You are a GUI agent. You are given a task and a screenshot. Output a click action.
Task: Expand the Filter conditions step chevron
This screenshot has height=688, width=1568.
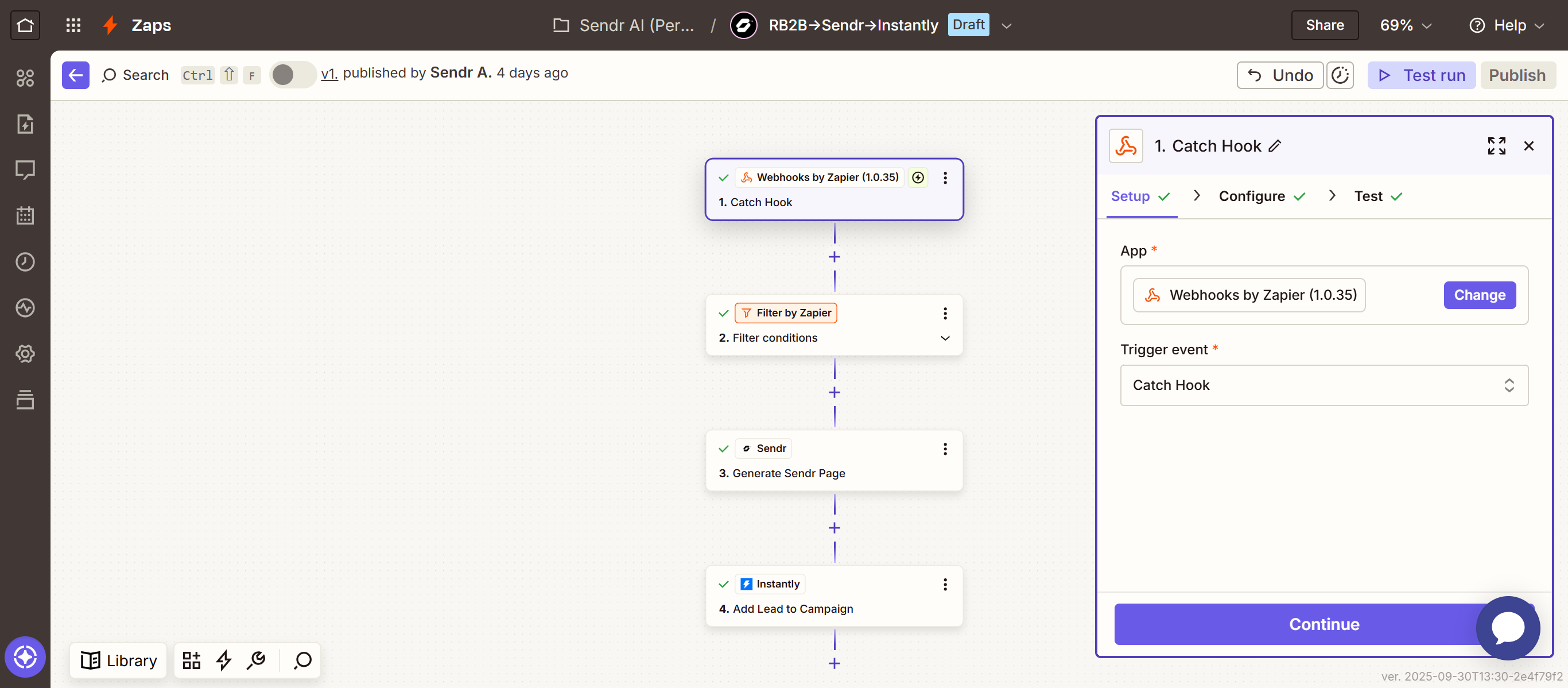945,338
